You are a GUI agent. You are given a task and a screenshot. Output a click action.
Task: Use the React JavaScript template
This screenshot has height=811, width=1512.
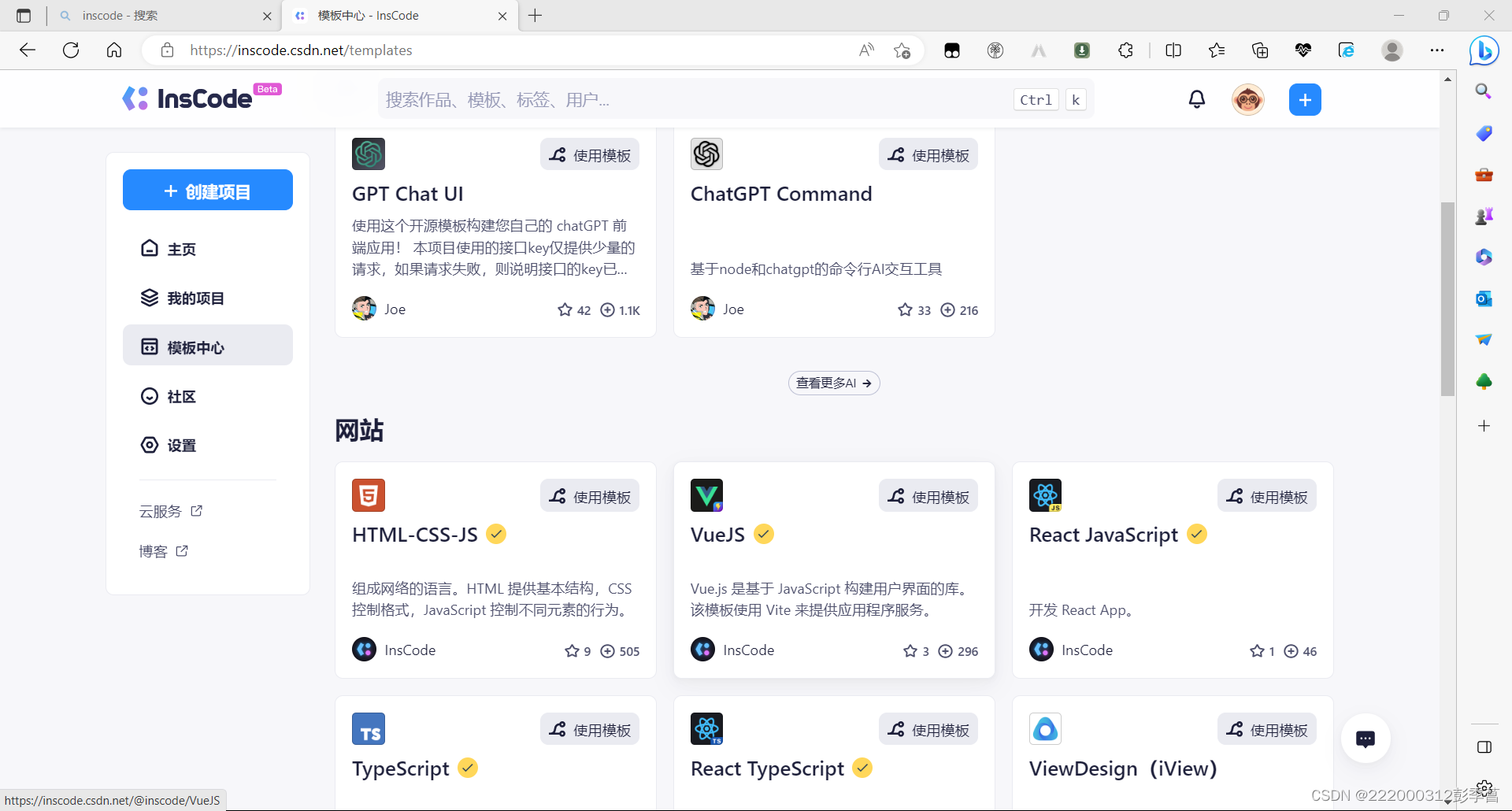tap(1267, 496)
